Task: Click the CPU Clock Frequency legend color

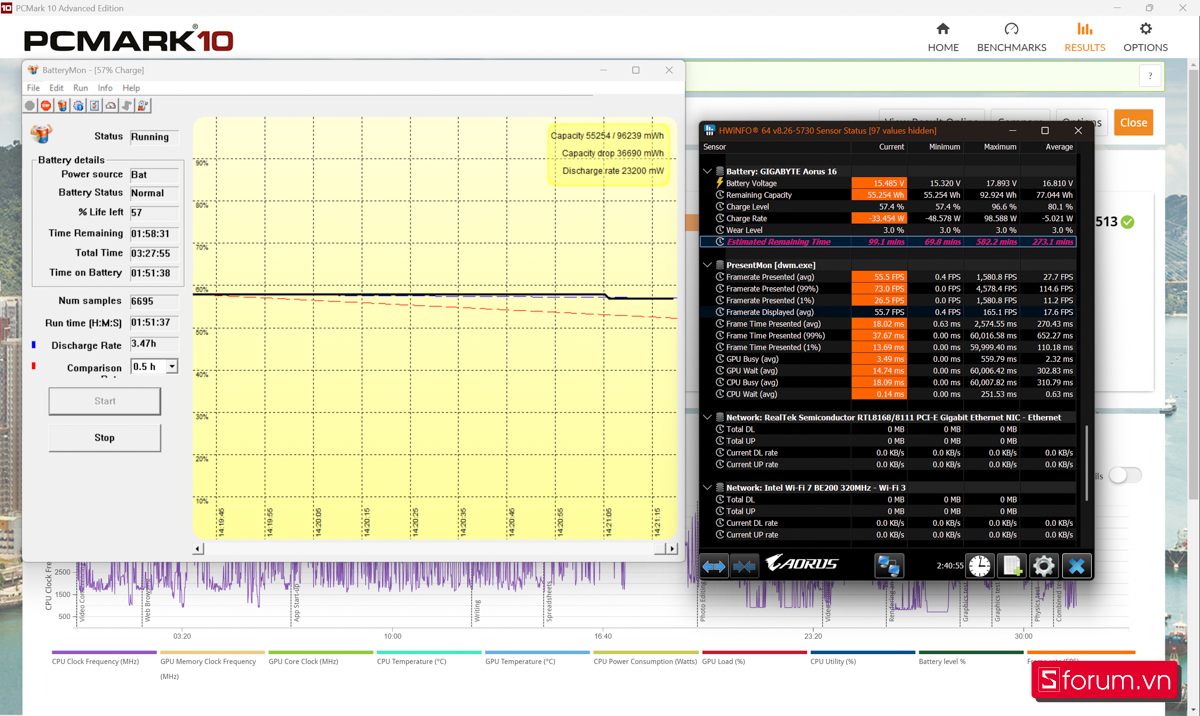Action: coord(104,652)
